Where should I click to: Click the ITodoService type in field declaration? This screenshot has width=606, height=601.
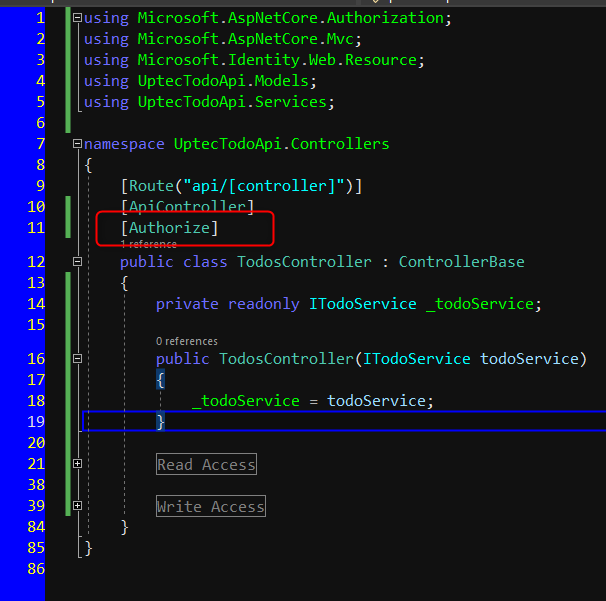362,303
